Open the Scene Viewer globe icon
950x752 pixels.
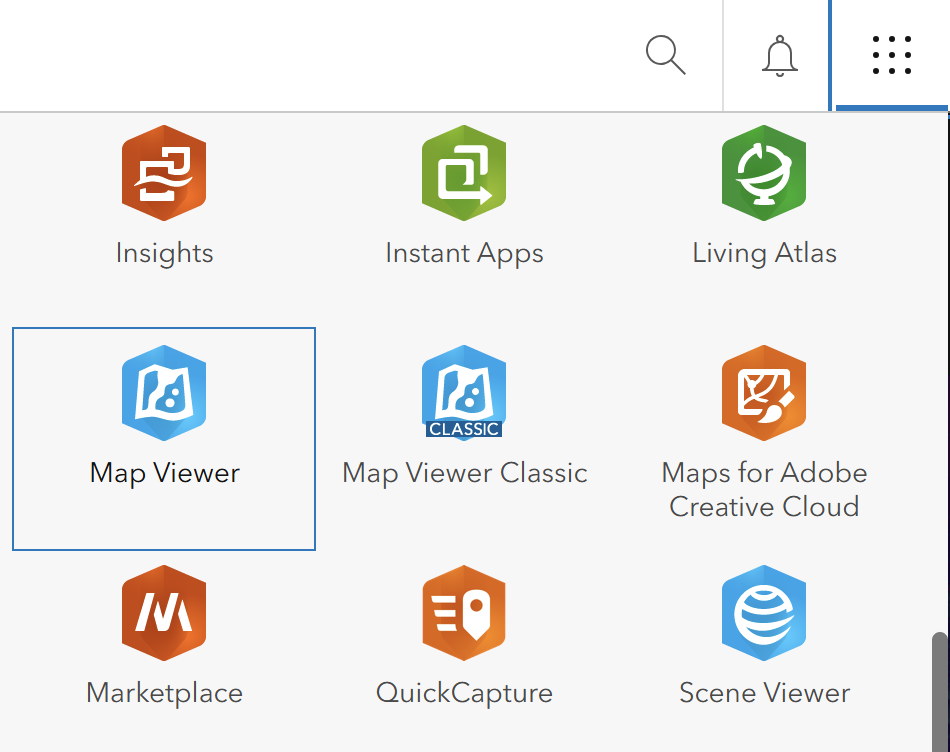[x=764, y=613]
